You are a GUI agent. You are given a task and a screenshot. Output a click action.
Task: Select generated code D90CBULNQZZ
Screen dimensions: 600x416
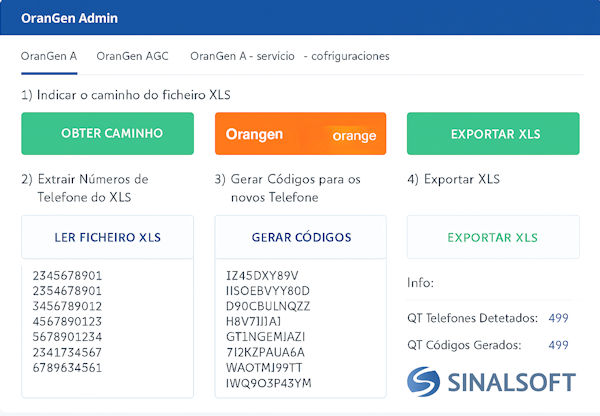pos(268,306)
